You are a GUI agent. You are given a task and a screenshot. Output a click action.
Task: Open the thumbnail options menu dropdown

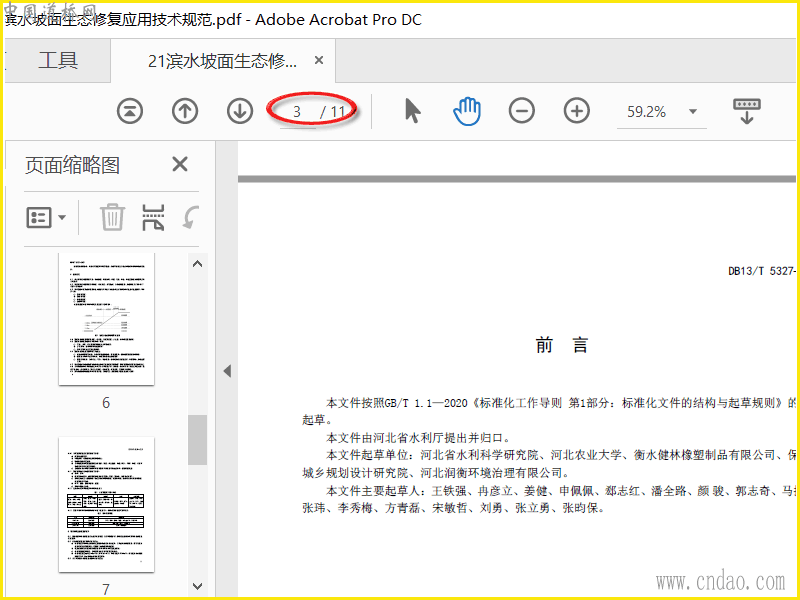click(45, 218)
